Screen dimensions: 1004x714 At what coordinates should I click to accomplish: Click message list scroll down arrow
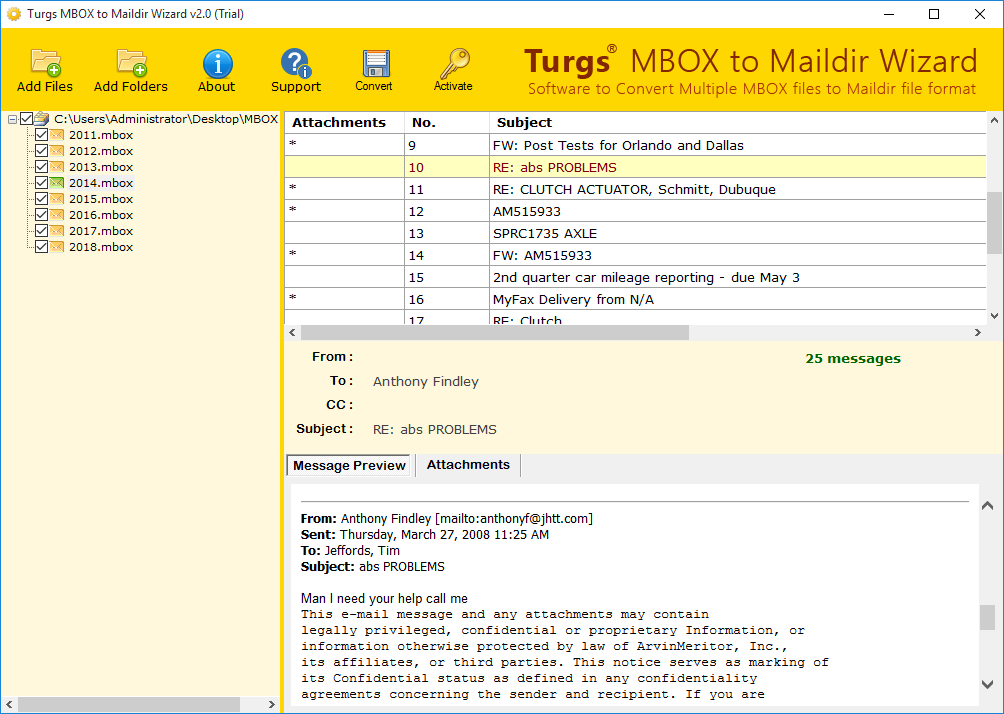pos(994,315)
